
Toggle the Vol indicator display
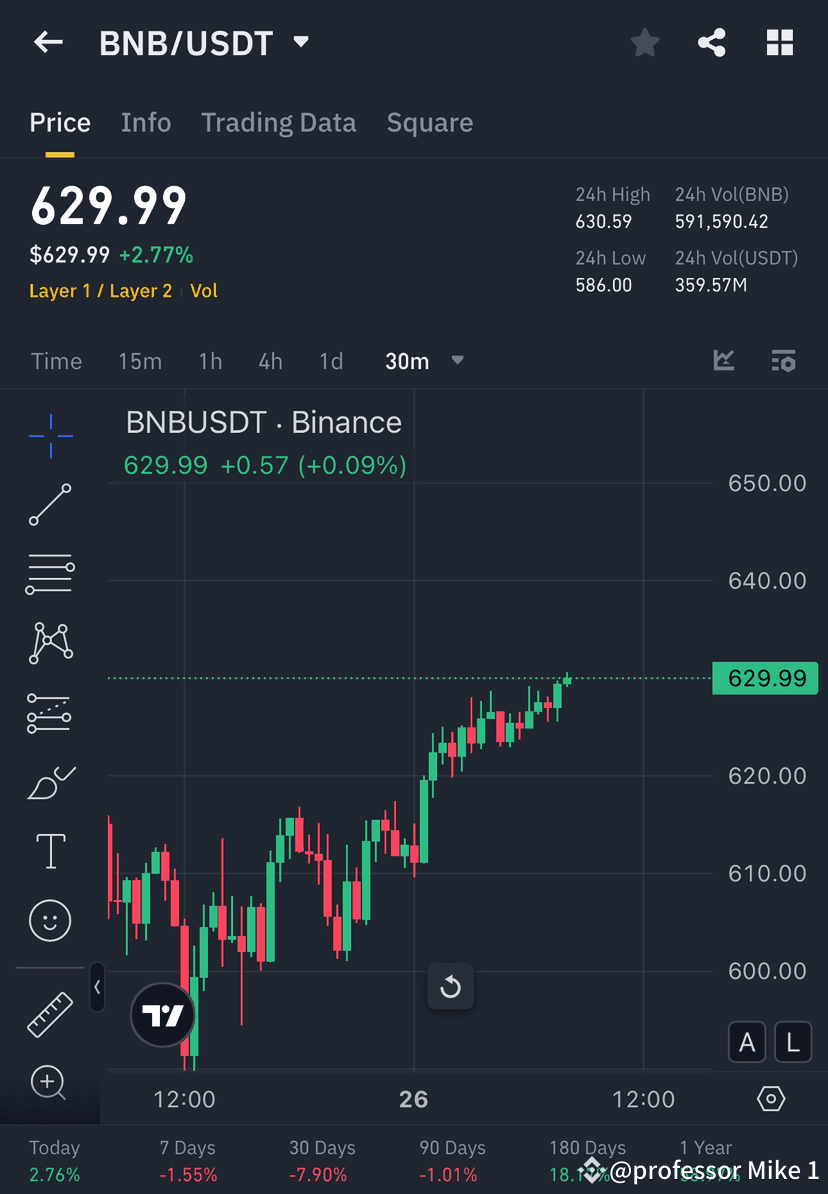point(204,292)
